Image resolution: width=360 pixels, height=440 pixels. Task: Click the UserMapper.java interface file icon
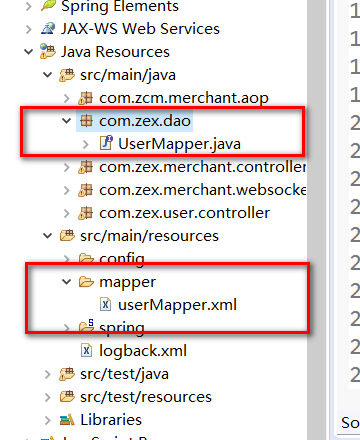click(x=106, y=143)
